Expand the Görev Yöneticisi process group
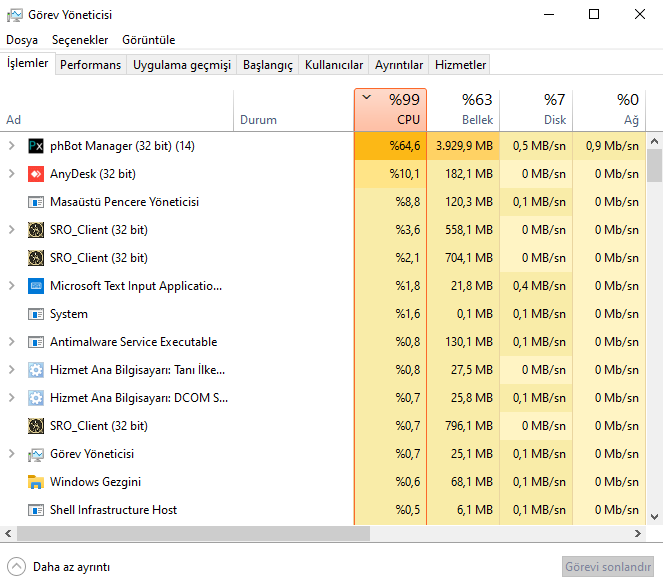663x587 pixels. (x=12, y=454)
